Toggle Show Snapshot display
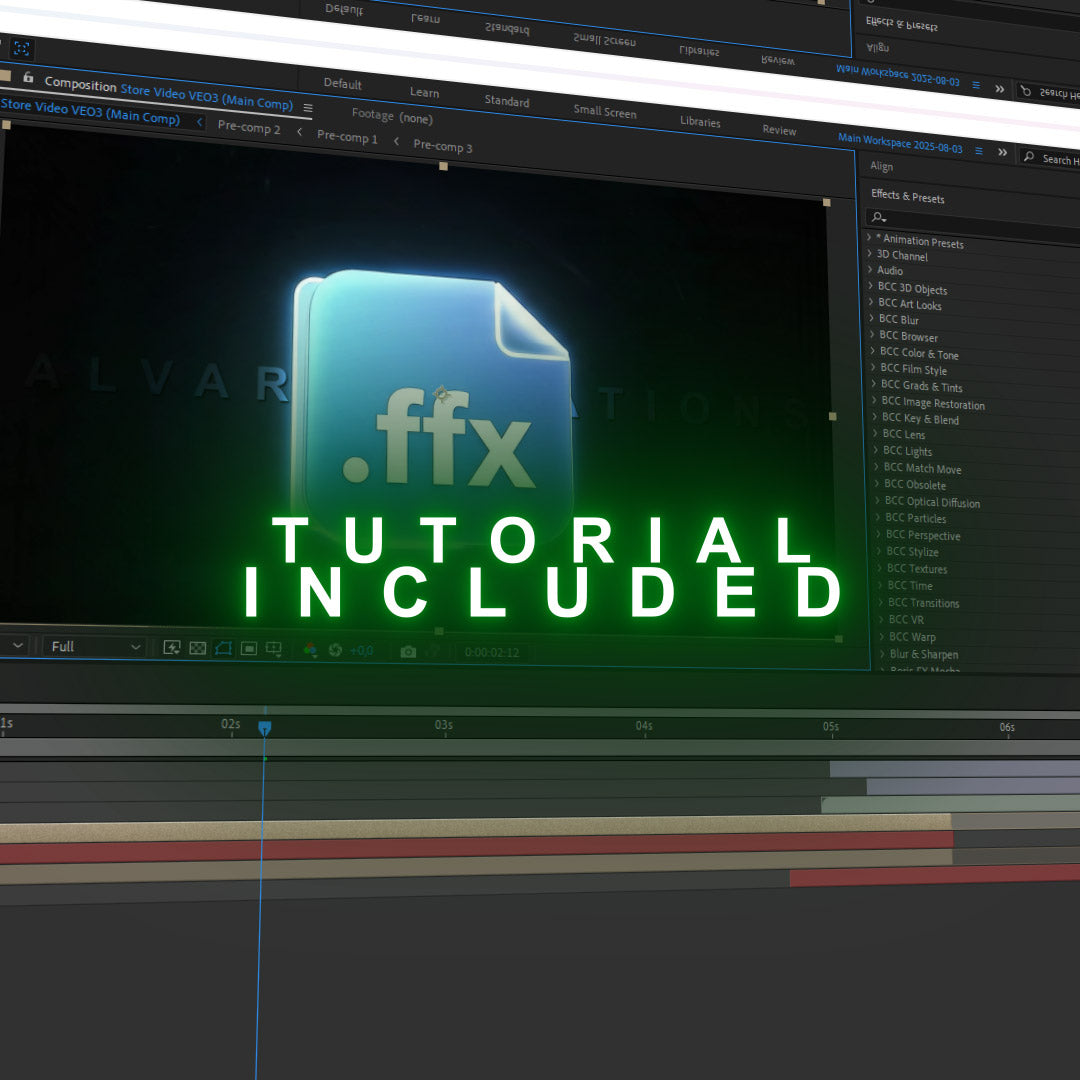This screenshot has height=1080, width=1080. point(434,650)
